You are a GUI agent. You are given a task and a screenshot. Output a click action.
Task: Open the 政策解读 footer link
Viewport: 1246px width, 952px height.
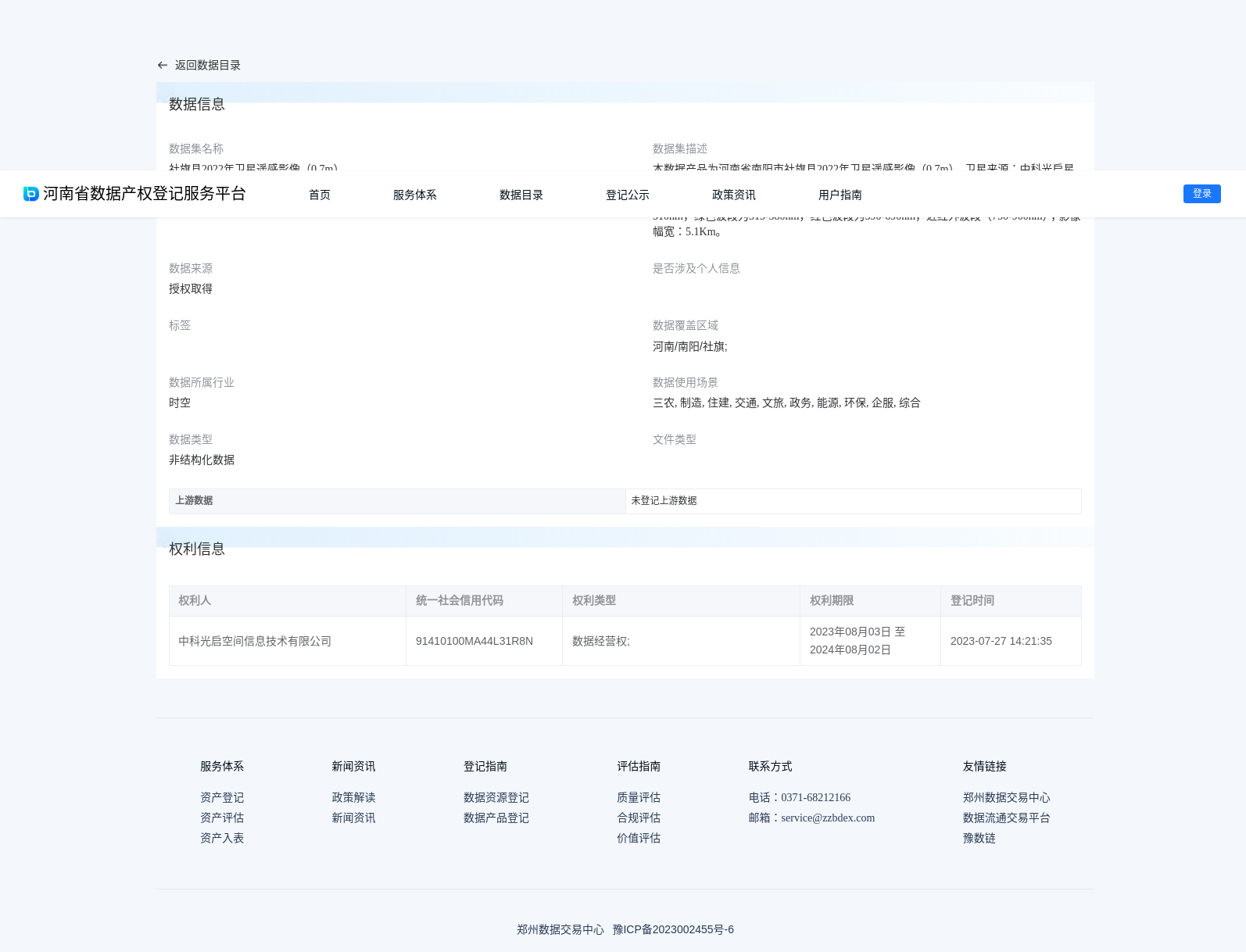click(353, 797)
